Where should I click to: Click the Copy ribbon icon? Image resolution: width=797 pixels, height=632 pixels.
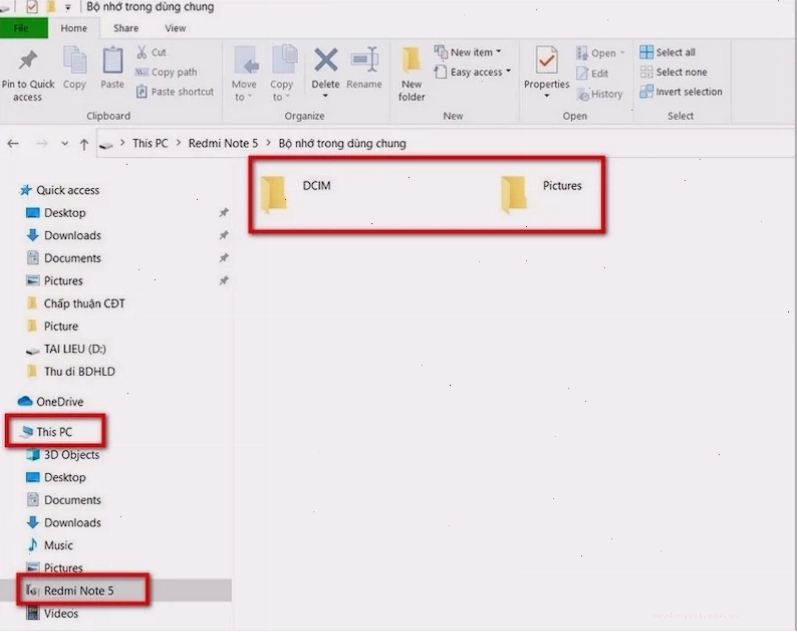click(74, 61)
